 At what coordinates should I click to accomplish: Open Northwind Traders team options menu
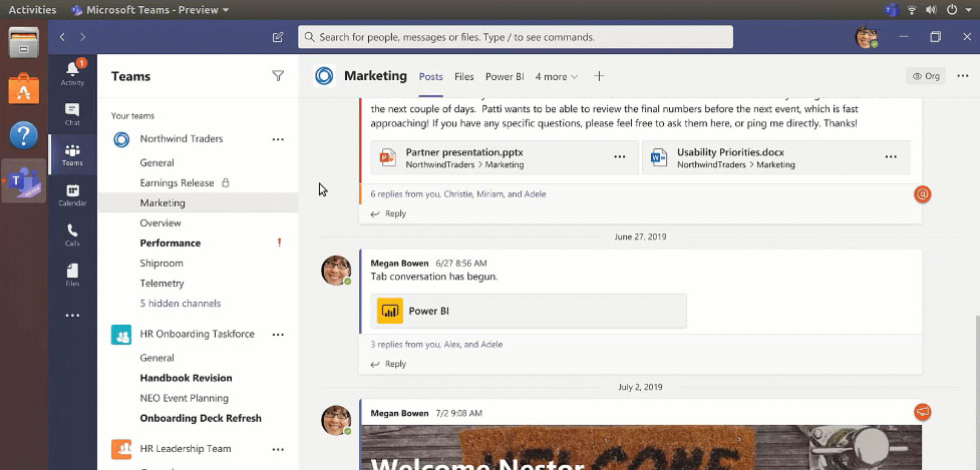pos(278,139)
